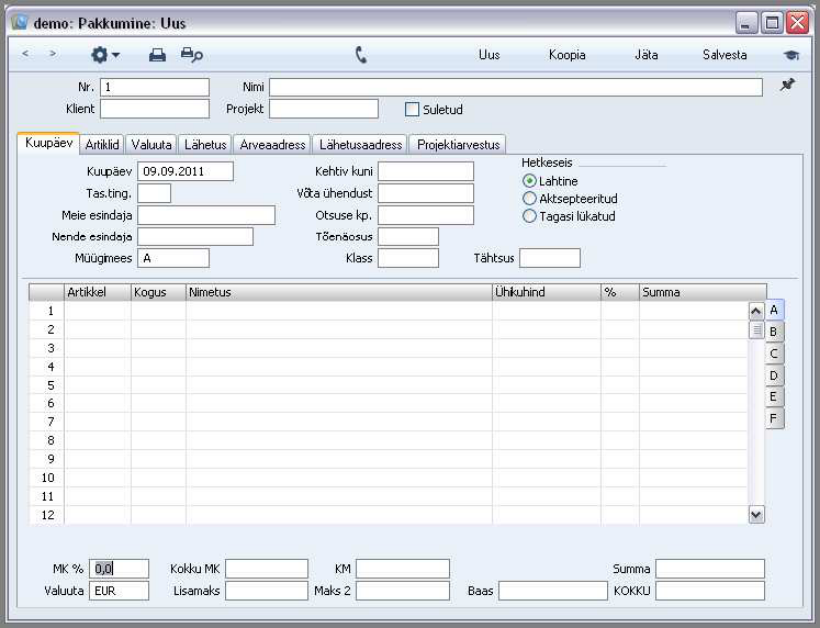This screenshot has height=628, width=820.
Task: Click the graduation cap help icon
Action: [791, 55]
